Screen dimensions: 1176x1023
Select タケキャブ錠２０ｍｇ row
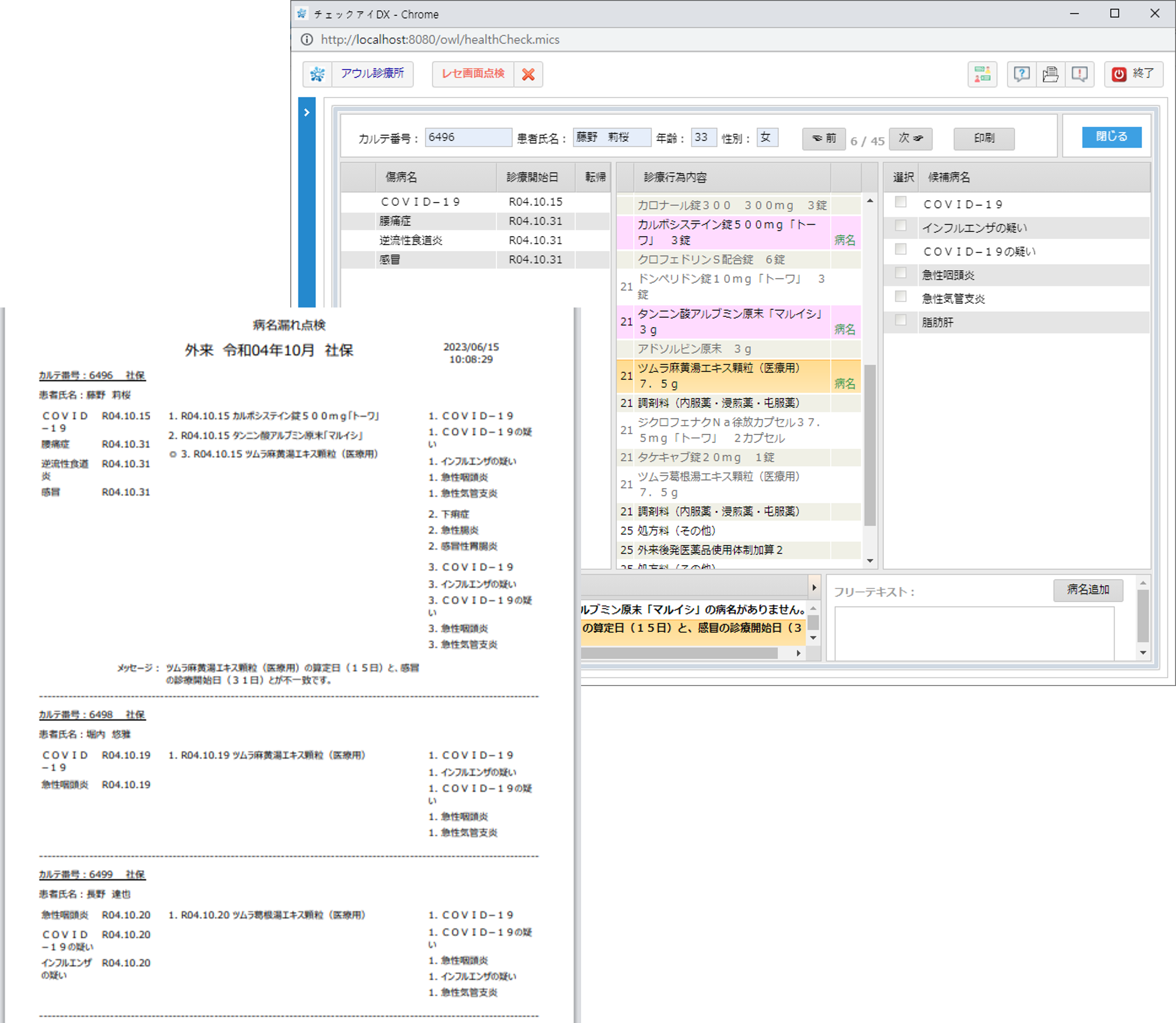[x=738, y=457]
